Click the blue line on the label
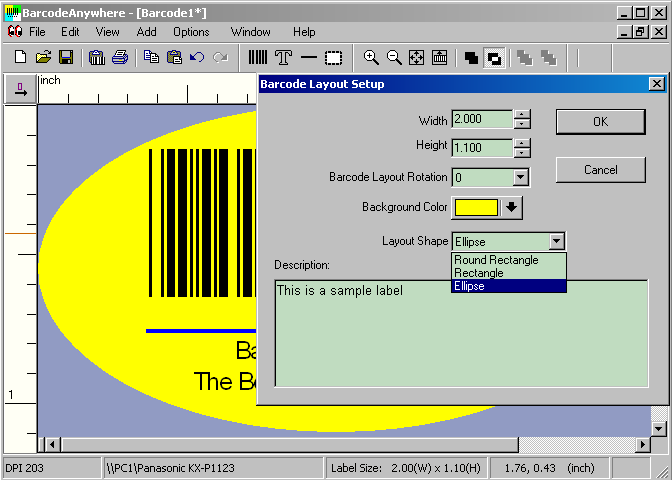Image resolution: width=672 pixels, height=480 pixels. [201, 331]
